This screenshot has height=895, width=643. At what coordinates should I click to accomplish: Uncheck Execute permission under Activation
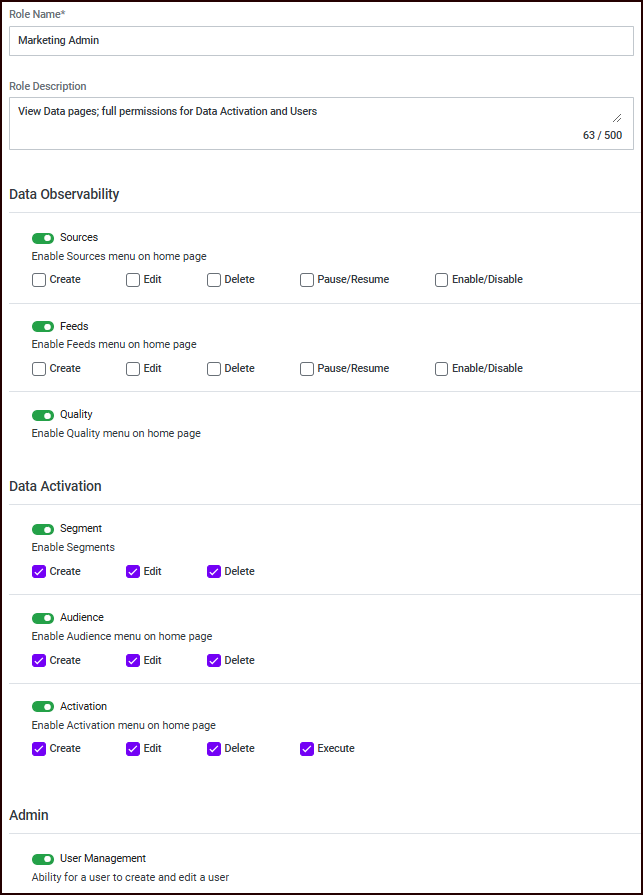click(307, 749)
